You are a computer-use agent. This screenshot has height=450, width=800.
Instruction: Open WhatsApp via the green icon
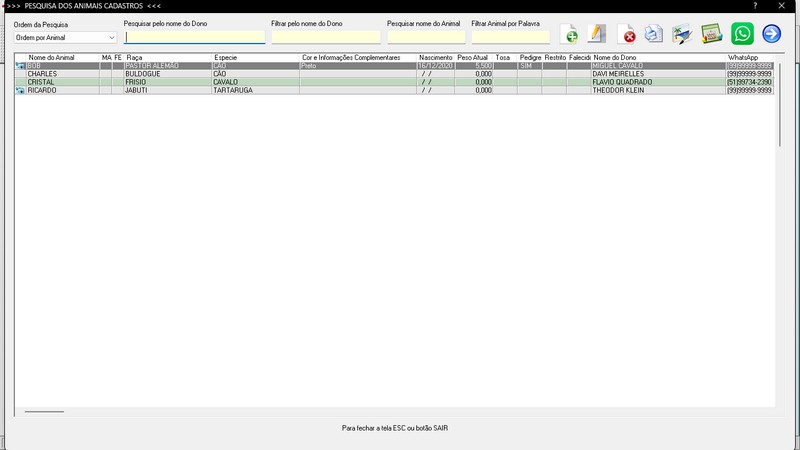(742, 34)
